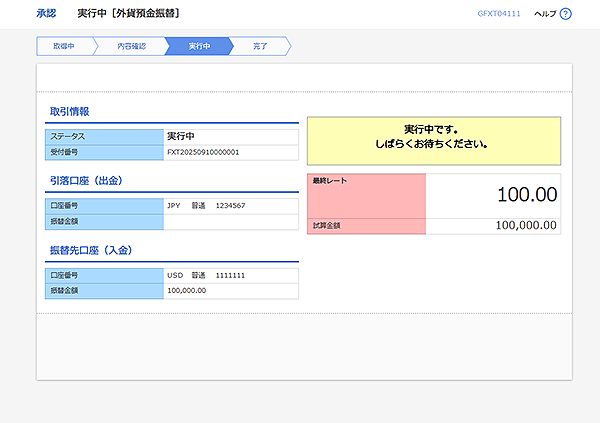
Task: Click the 実行中［外貨預金振替］ page title
Action: point(129,13)
